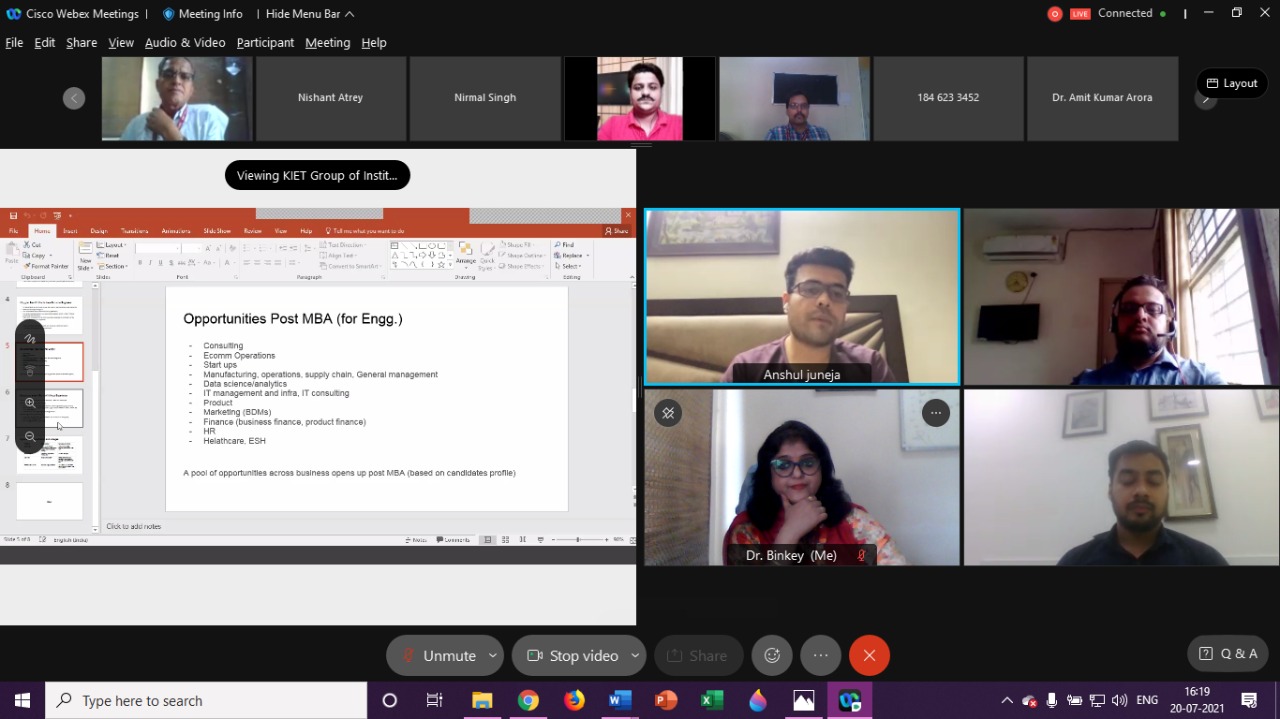The image size is (1280, 719).
Task: Expand video options arrow beside Stop video
Action: click(634, 655)
